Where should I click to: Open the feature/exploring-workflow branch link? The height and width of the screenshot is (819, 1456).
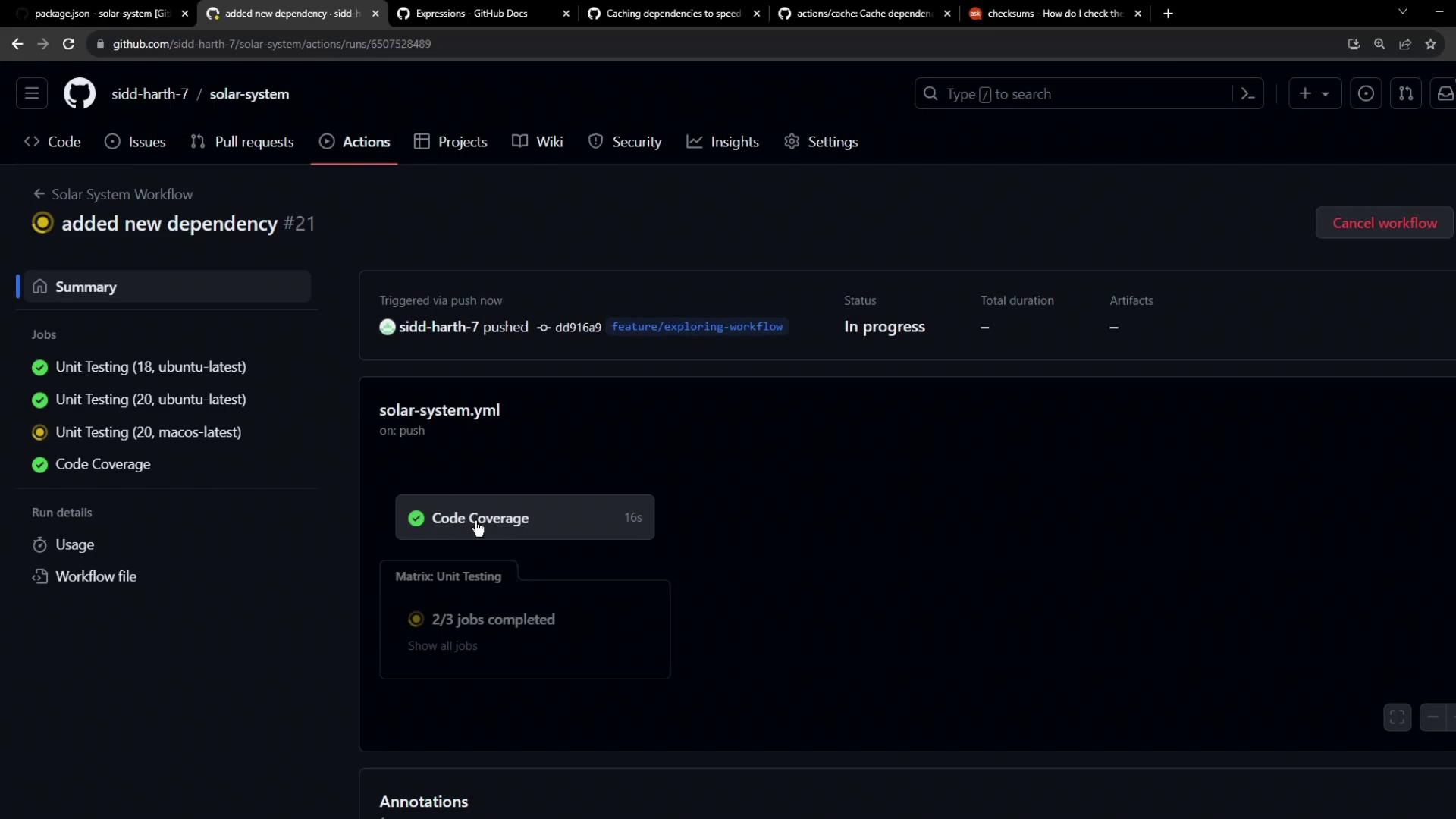[x=696, y=327]
